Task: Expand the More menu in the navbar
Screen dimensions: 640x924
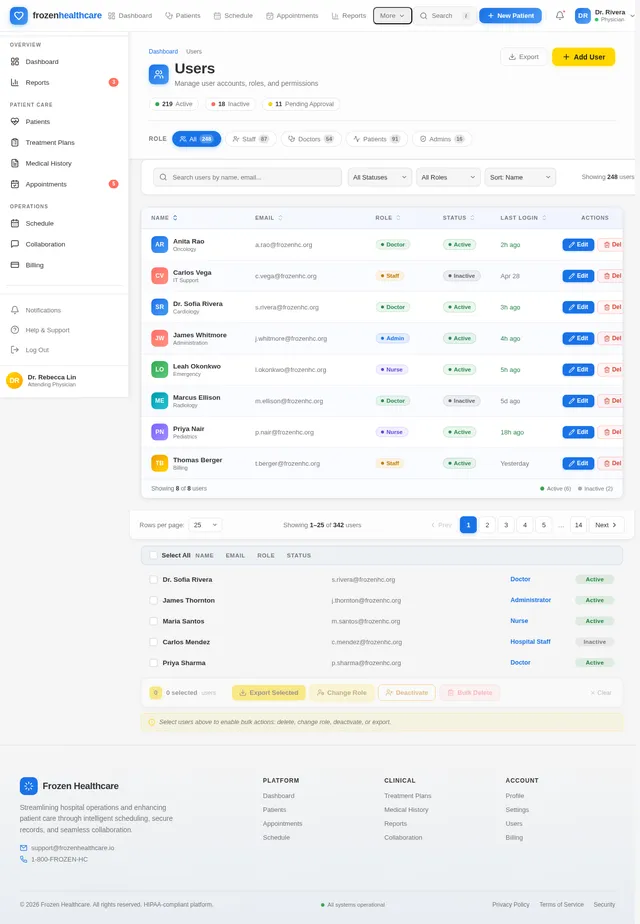Action: 392,16
